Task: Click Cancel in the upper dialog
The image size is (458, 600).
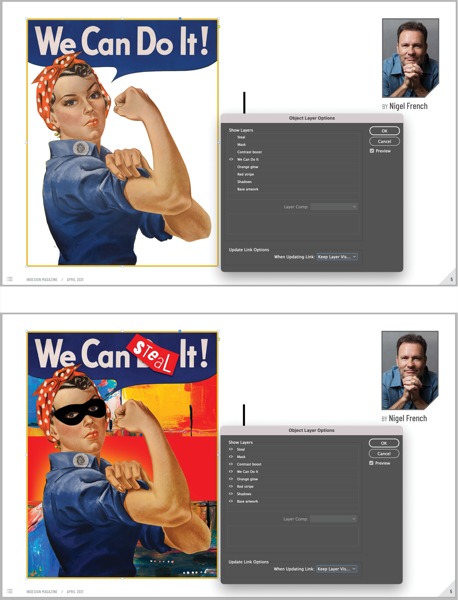Action: point(385,141)
